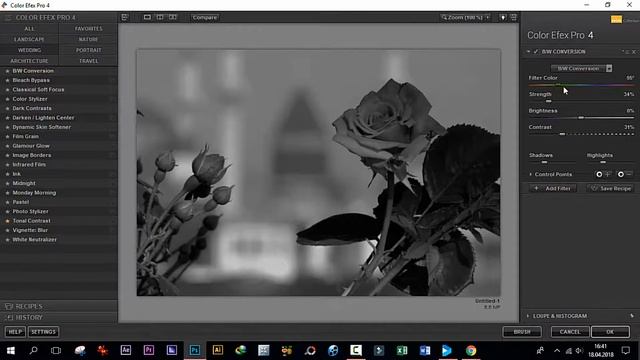Click the Filter Color hue slider

tap(581, 85)
